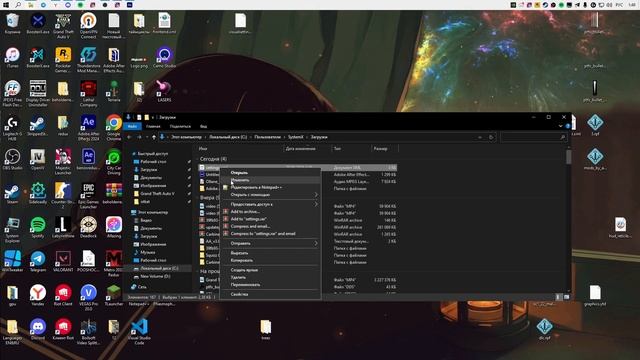Click the Explorer up-folder arrow
The width and height of the screenshot is (640, 360).
click(153, 137)
